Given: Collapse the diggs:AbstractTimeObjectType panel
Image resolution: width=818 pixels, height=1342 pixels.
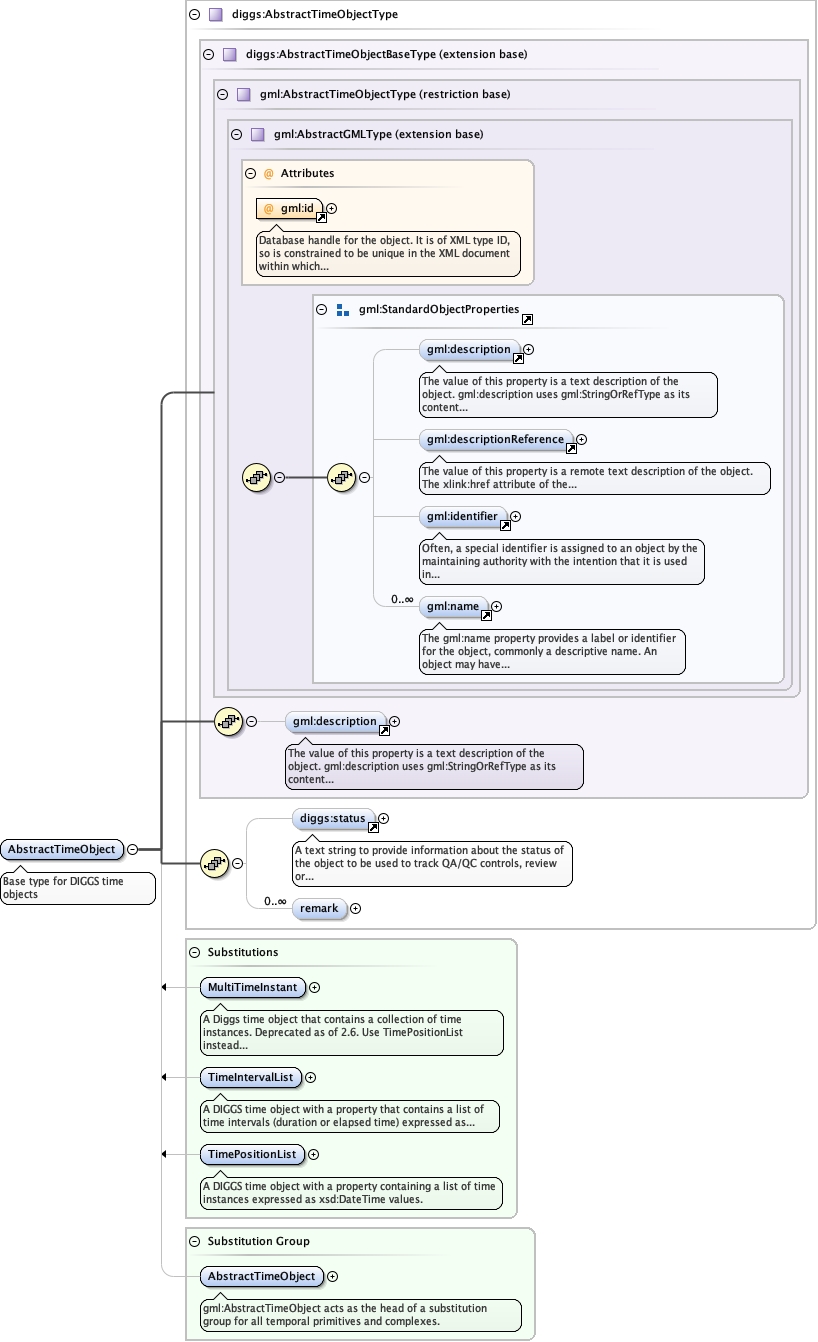Looking at the screenshot, I should pyautogui.click(x=194, y=15).
